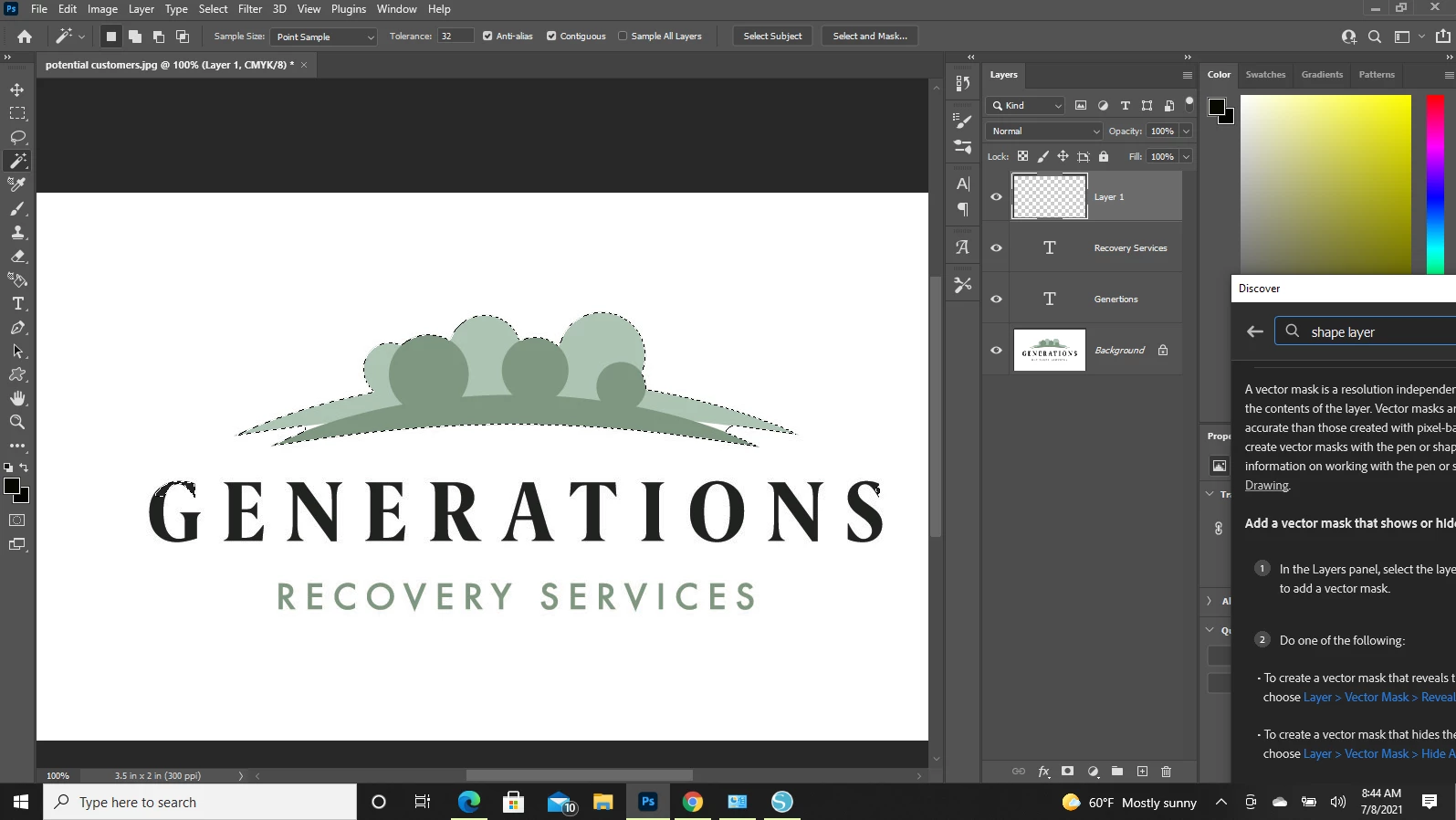Open the Edit Toolbar ellipsis
This screenshot has height=820, width=1456.
tap(17, 446)
